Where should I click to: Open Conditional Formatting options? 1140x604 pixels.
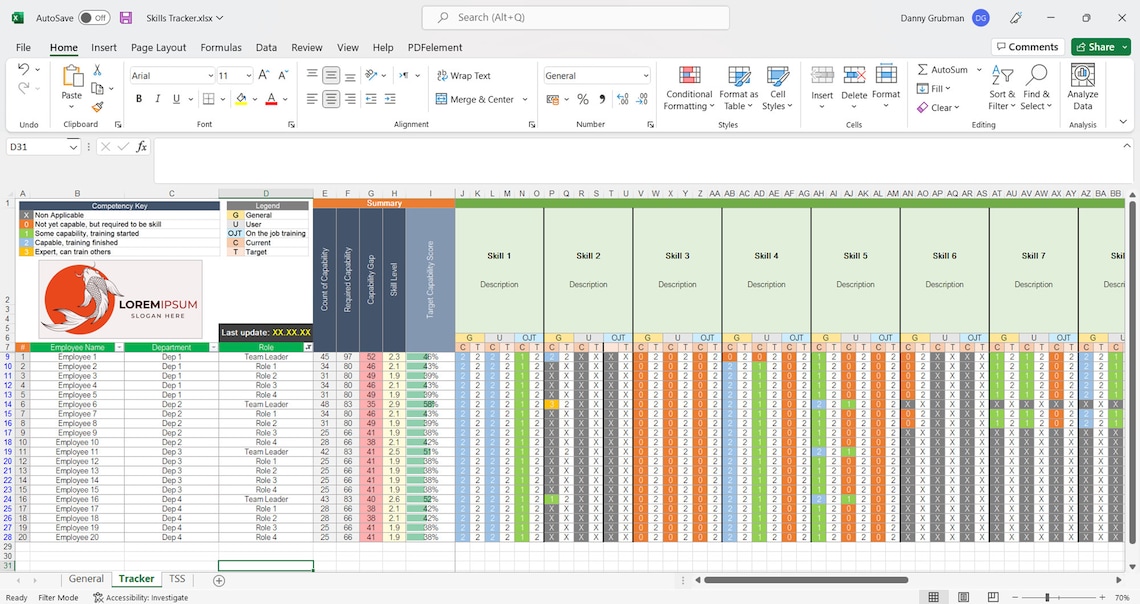[x=688, y=87]
